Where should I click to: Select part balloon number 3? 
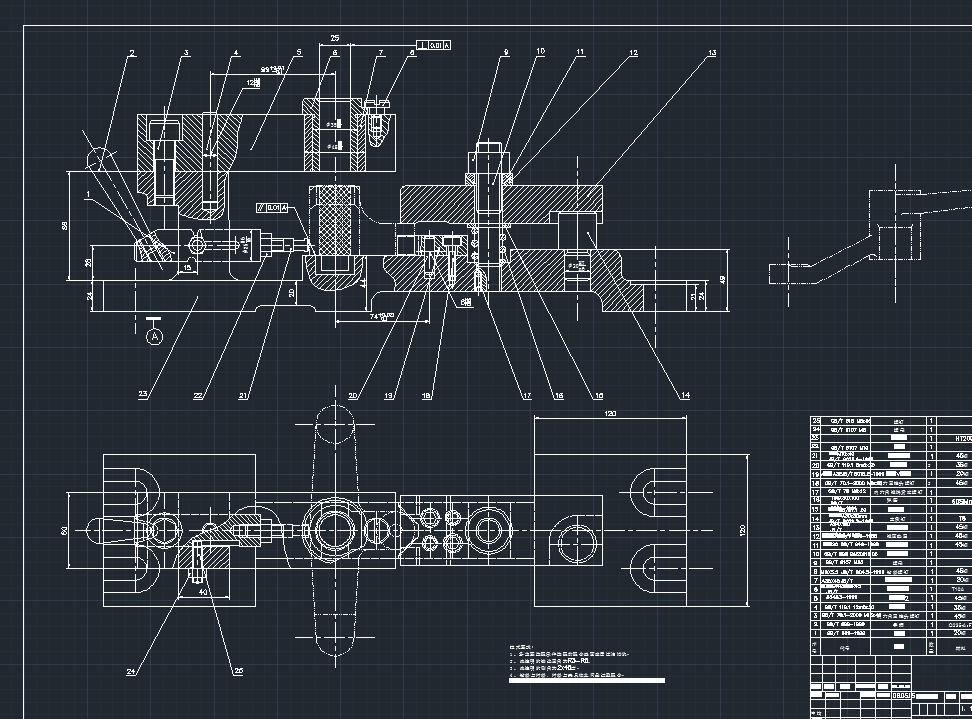[x=185, y=53]
